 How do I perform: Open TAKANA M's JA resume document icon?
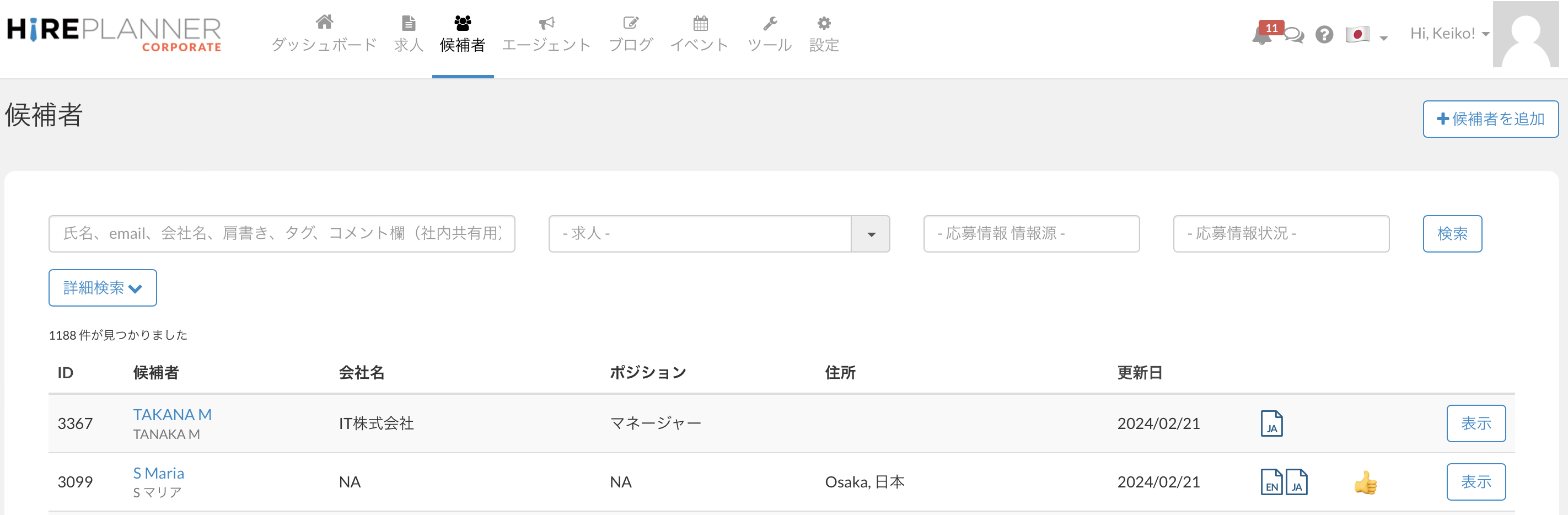tap(1271, 423)
